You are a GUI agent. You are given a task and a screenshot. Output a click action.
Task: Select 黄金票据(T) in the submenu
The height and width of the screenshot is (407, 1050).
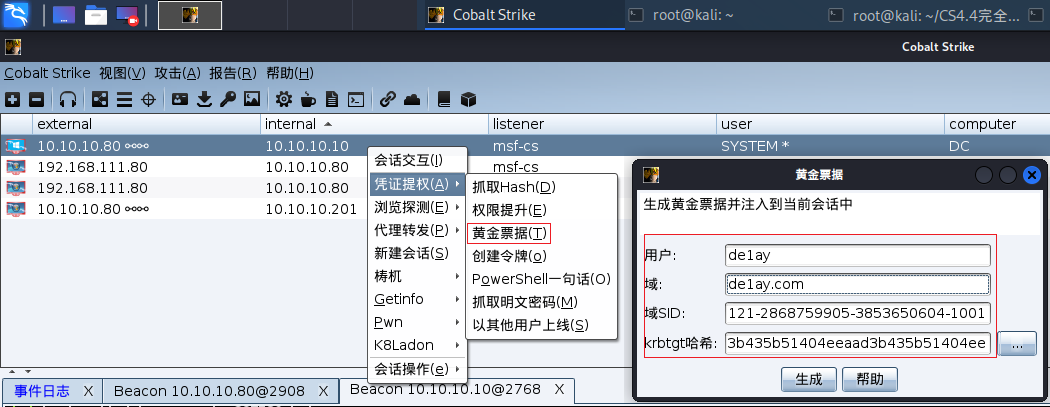tap(541, 234)
